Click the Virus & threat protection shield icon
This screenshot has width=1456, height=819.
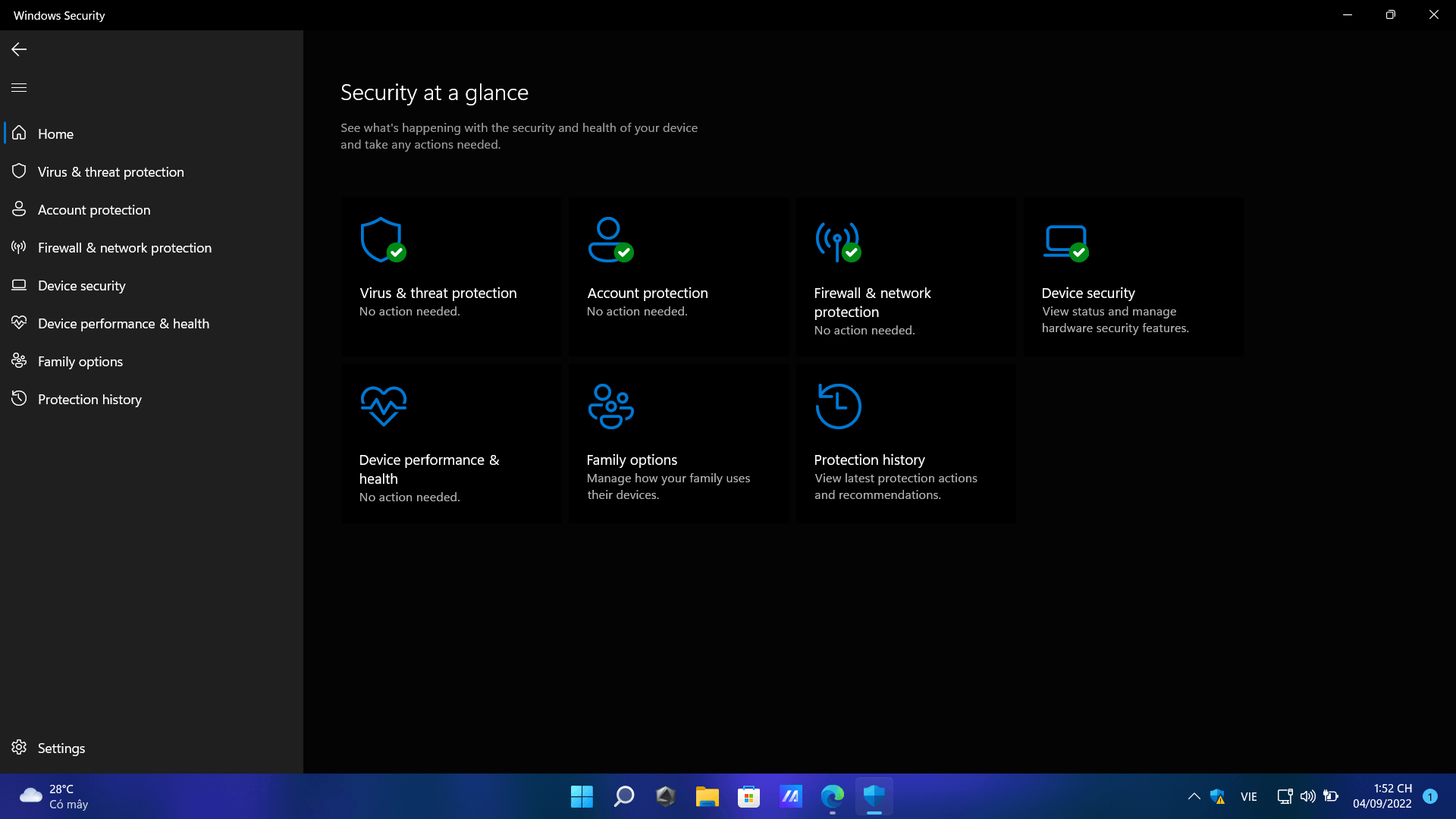(x=383, y=240)
